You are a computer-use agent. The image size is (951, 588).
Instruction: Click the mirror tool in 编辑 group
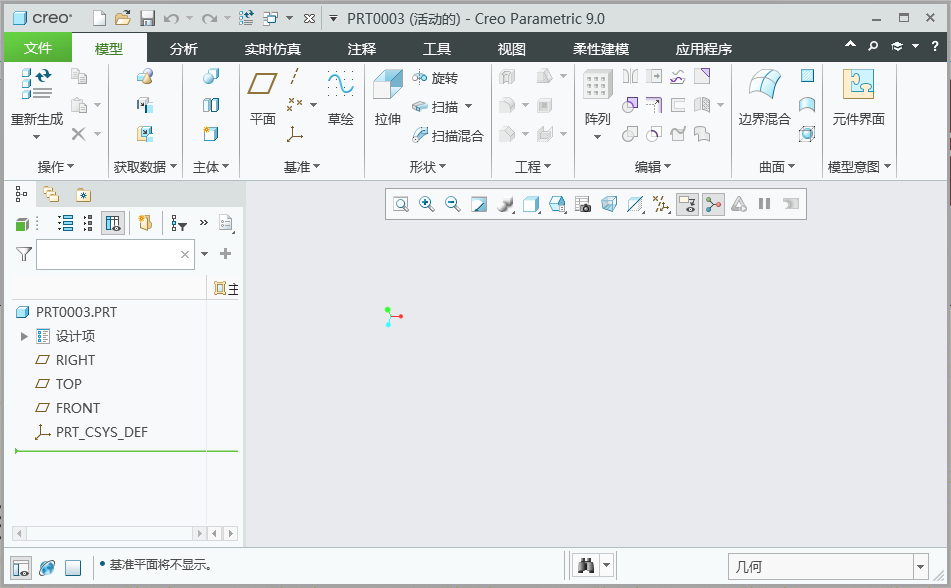pyautogui.click(x=630, y=76)
